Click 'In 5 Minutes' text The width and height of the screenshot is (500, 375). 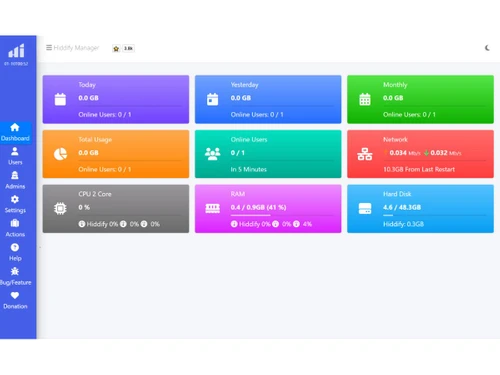[249, 169]
